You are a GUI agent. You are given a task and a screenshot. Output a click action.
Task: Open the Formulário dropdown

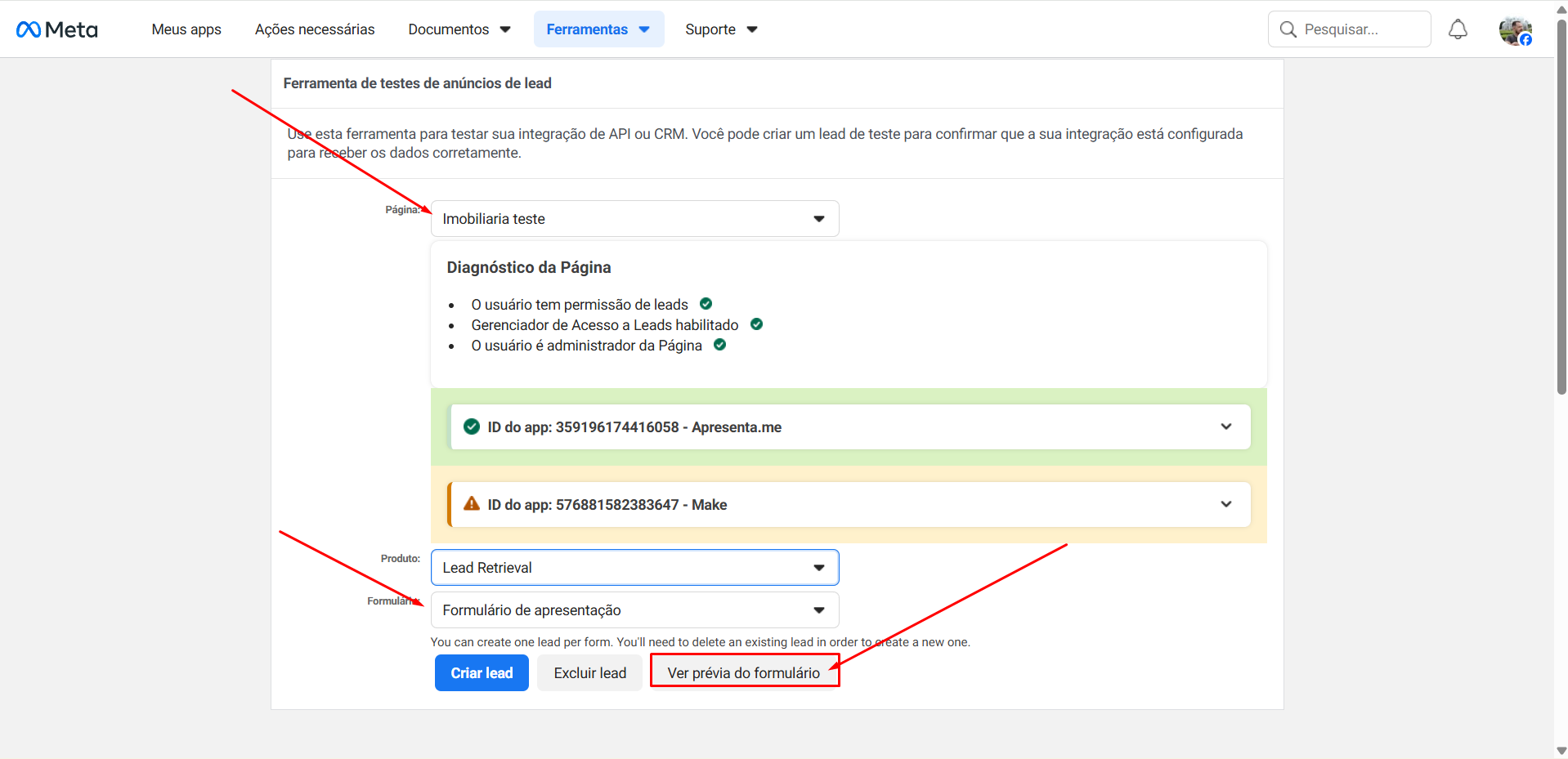634,610
